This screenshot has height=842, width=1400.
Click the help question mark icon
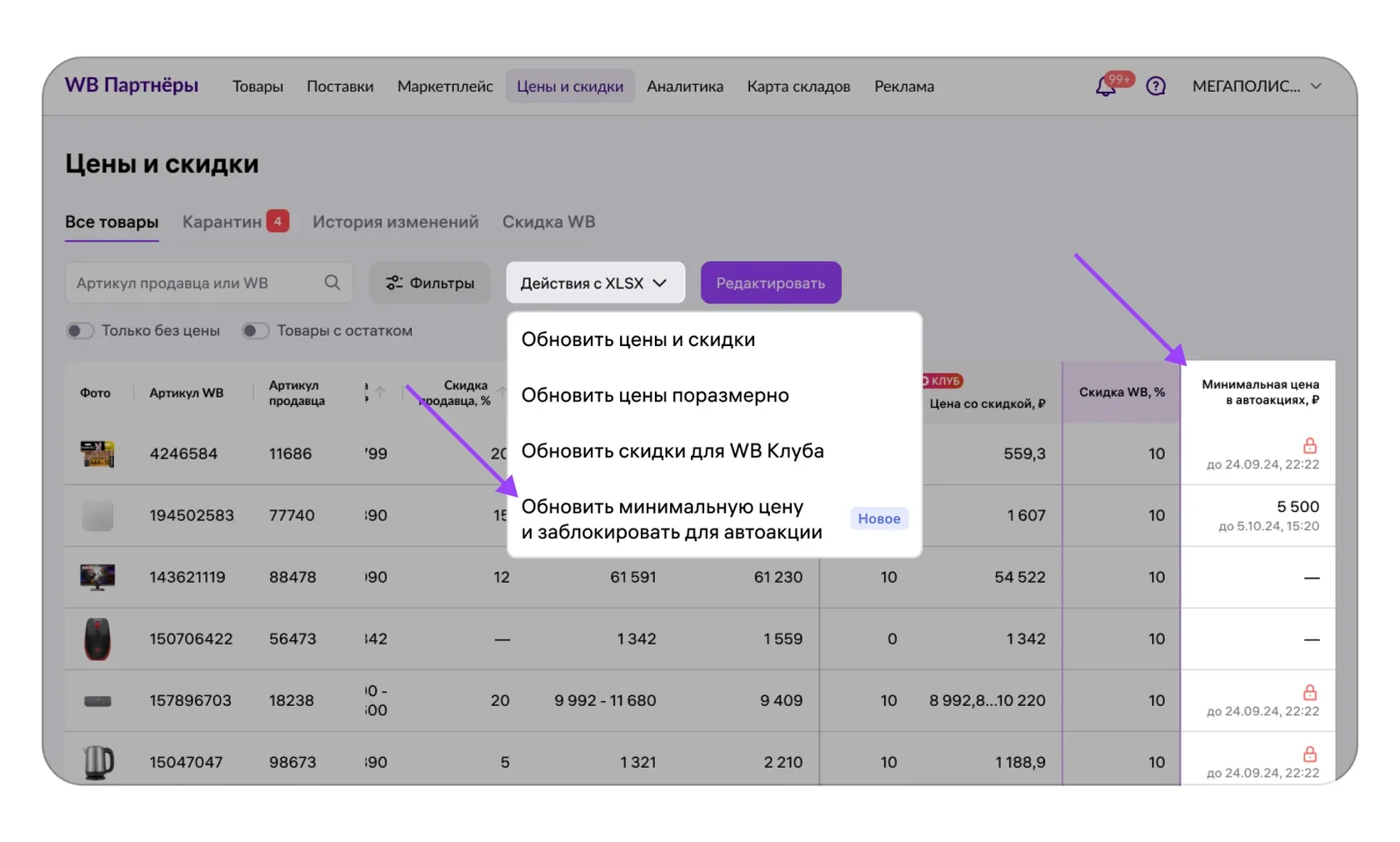click(1156, 86)
